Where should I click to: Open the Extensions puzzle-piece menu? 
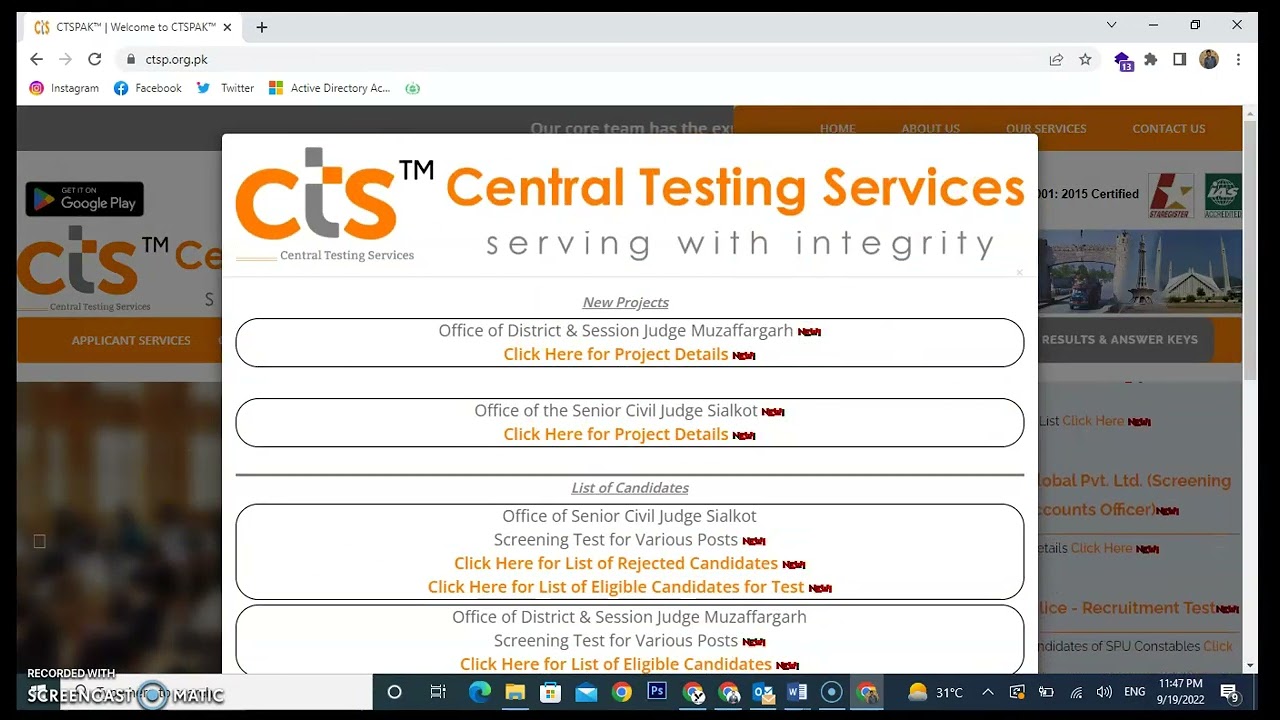(x=1151, y=59)
